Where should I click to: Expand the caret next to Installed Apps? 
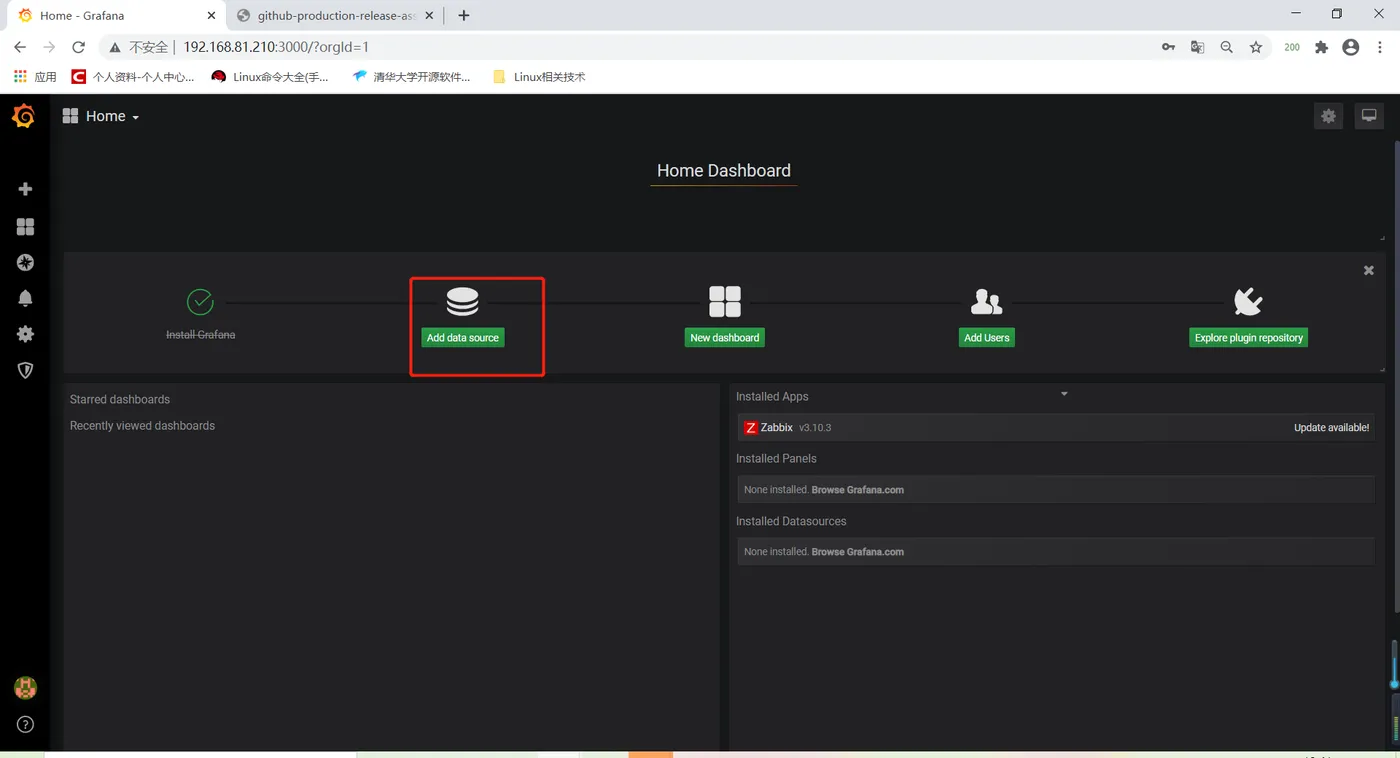click(x=1064, y=394)
